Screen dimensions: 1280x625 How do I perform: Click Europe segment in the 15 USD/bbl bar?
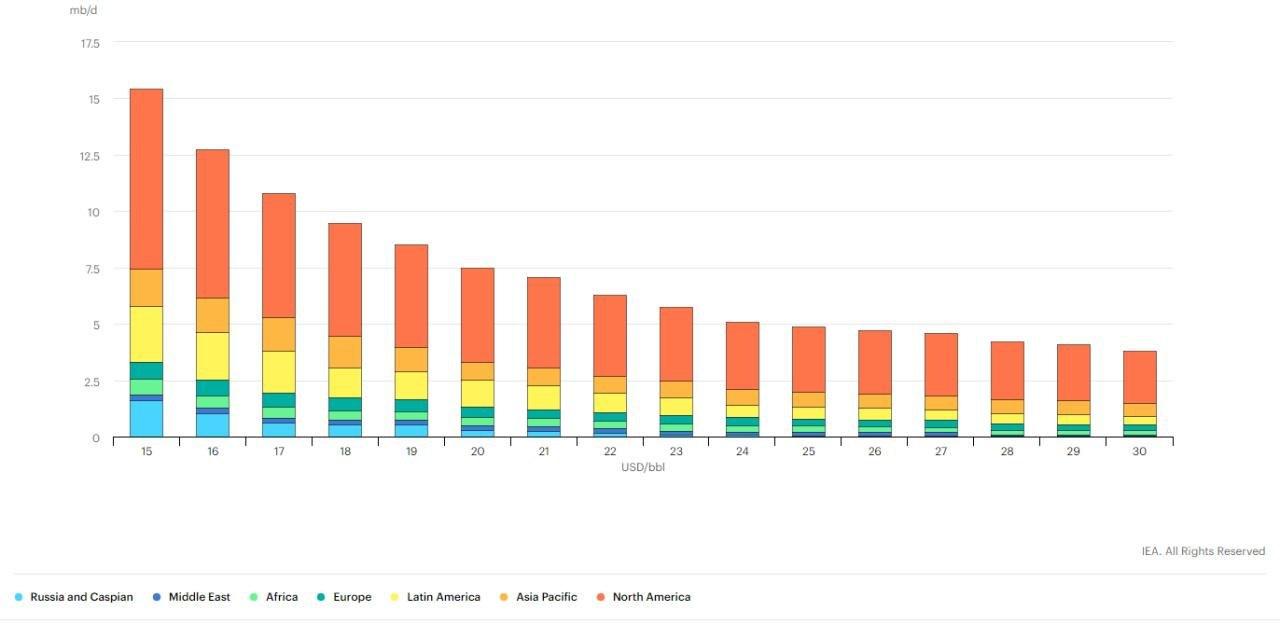(x=146, y=370)
